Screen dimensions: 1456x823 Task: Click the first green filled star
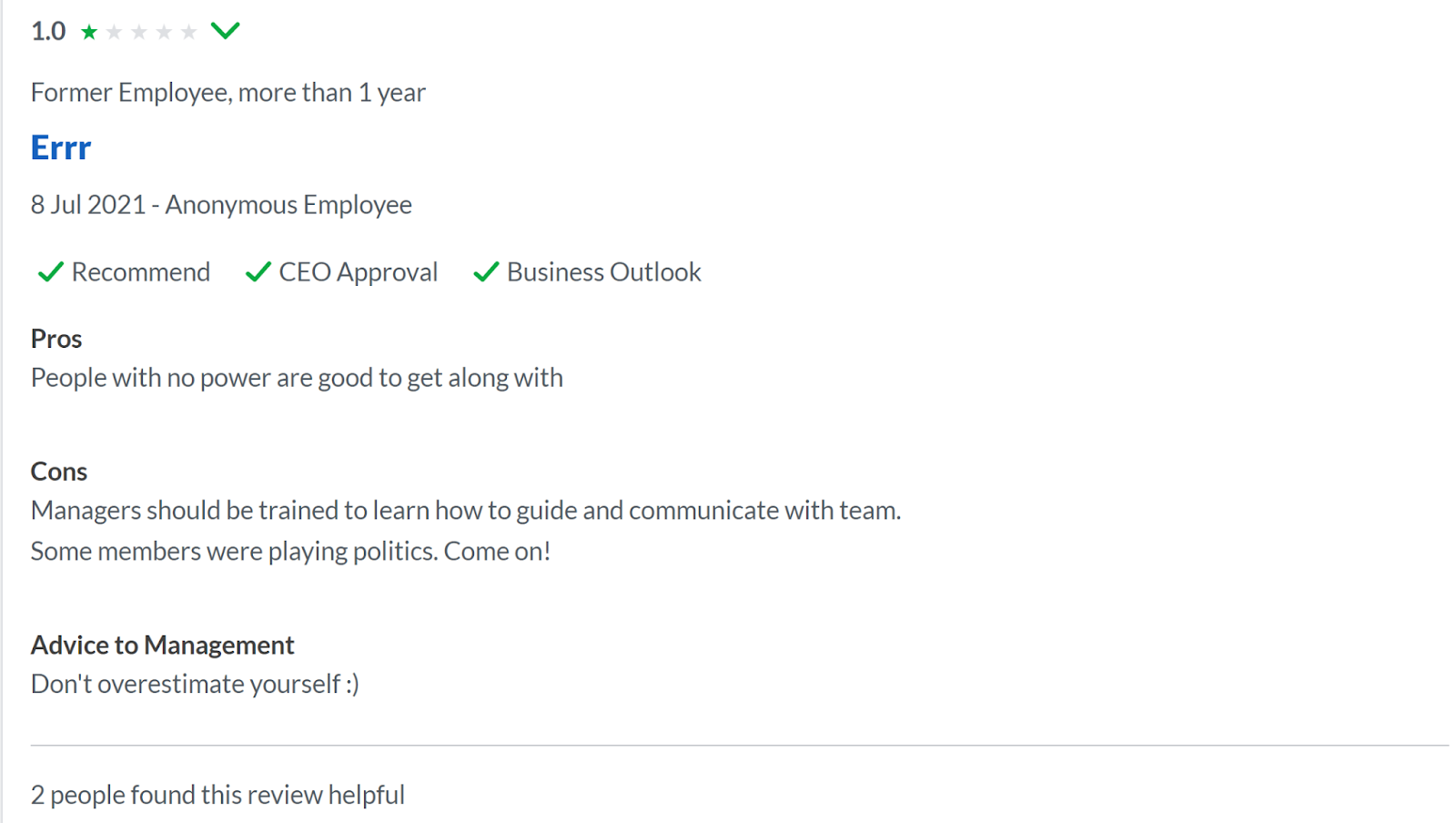[x=89, y=33]
